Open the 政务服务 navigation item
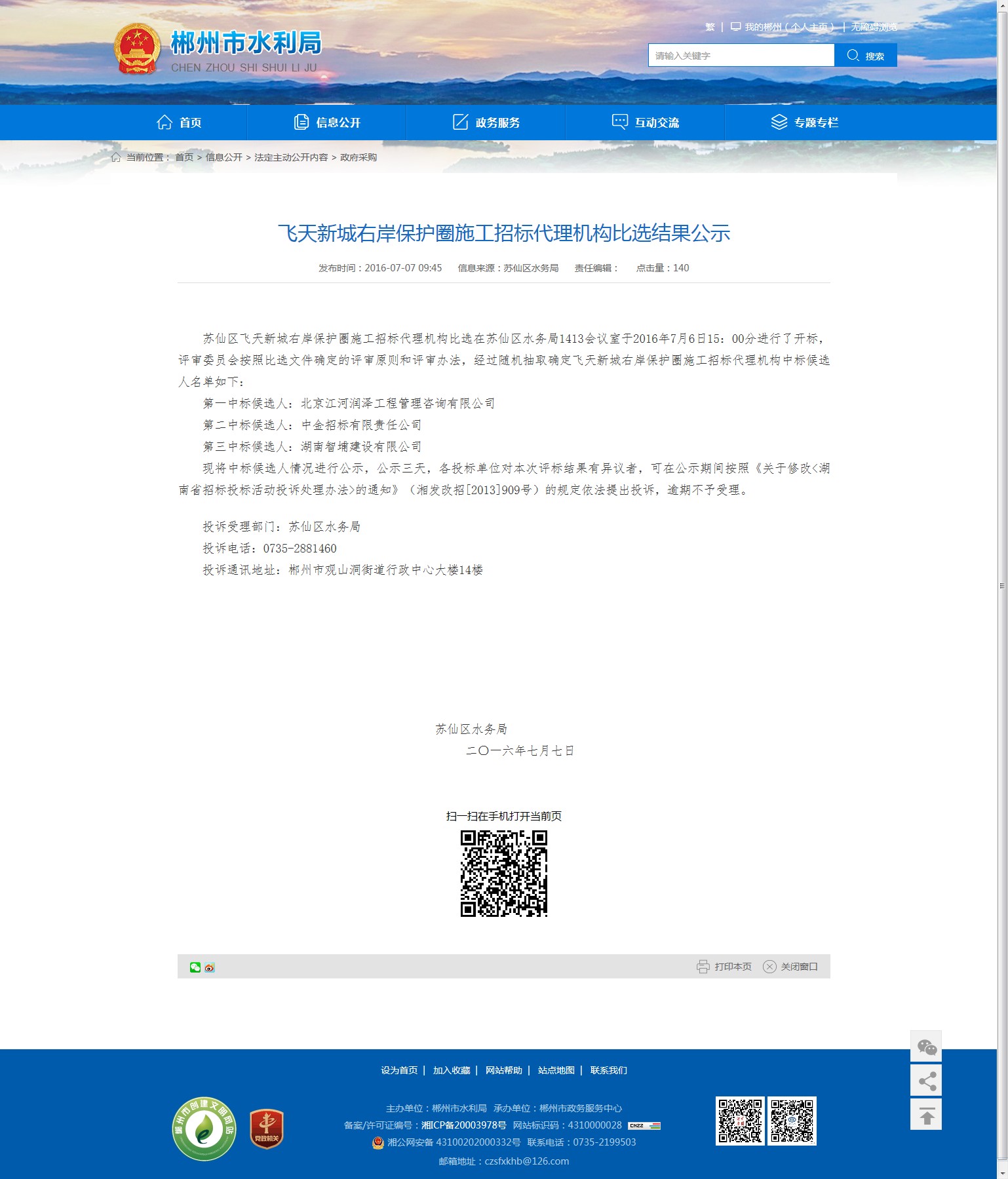Image resolution: width=1008 pixels, height=1179 pixels. click(x=486, y=123)
